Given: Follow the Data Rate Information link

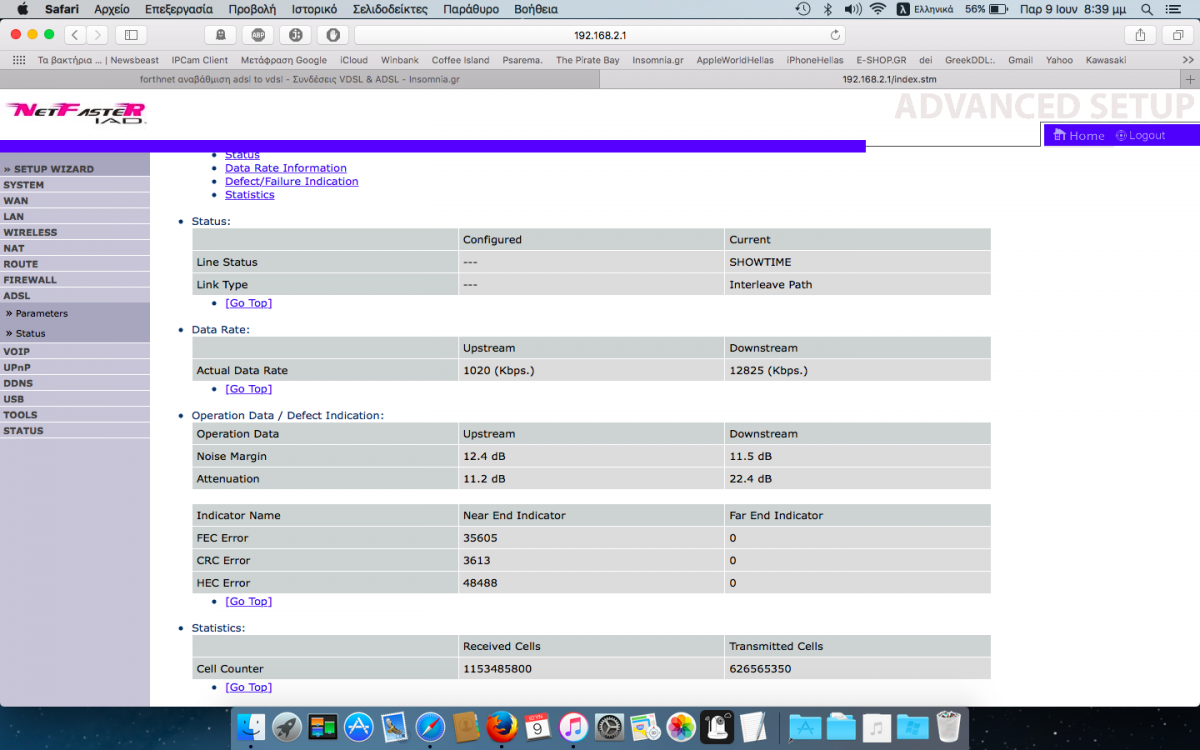Looking at the screenshot, I should 286,168.
